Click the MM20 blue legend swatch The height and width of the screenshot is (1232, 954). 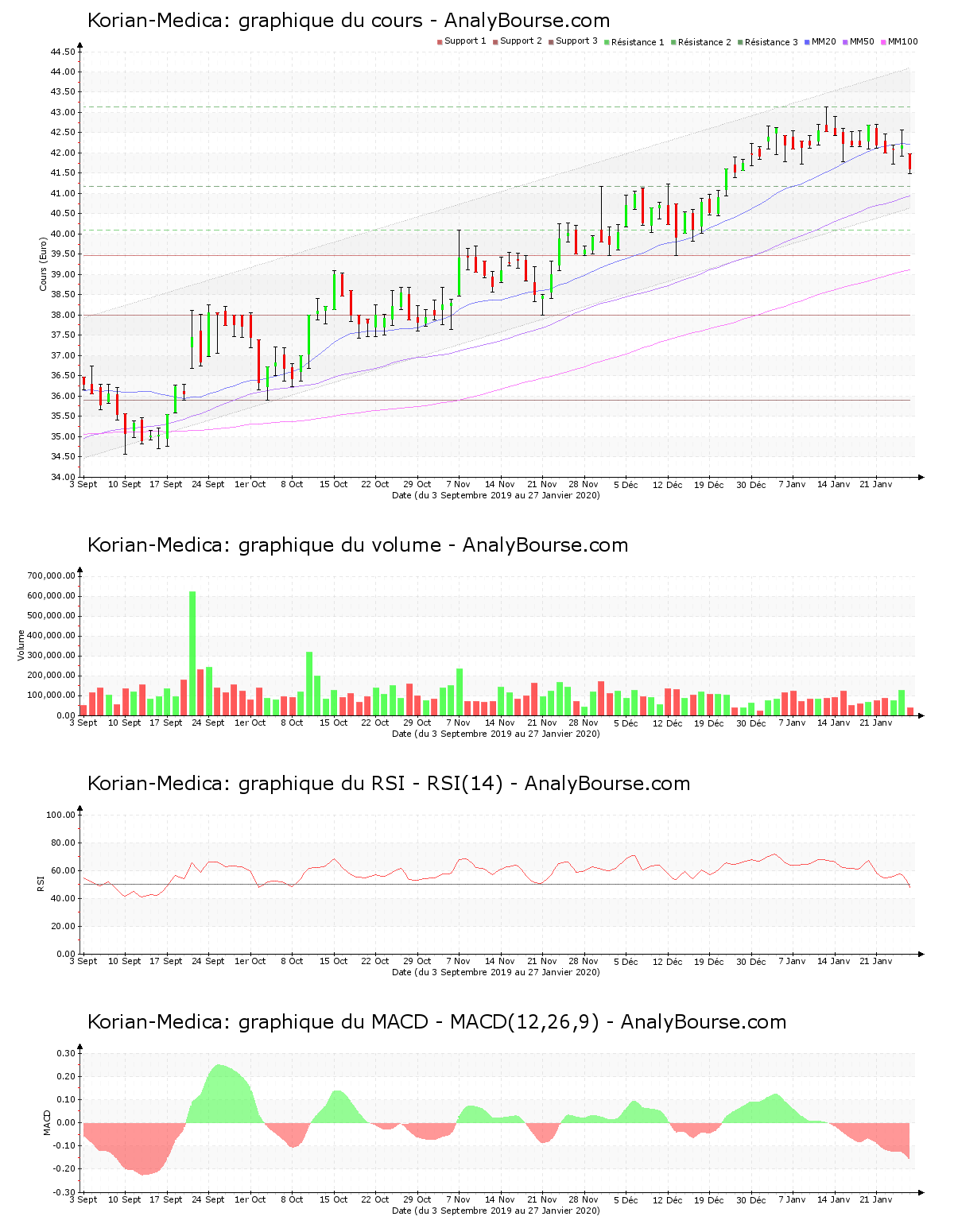pyautogui.click(x=809, y=41)
